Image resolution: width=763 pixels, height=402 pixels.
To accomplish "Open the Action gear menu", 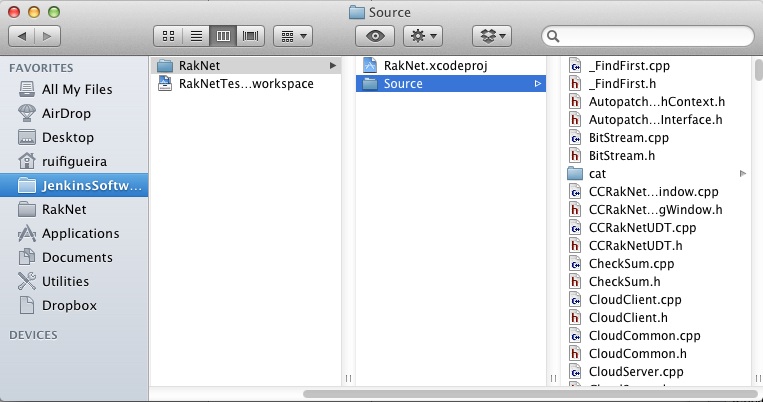I will [x=422, y=35].
